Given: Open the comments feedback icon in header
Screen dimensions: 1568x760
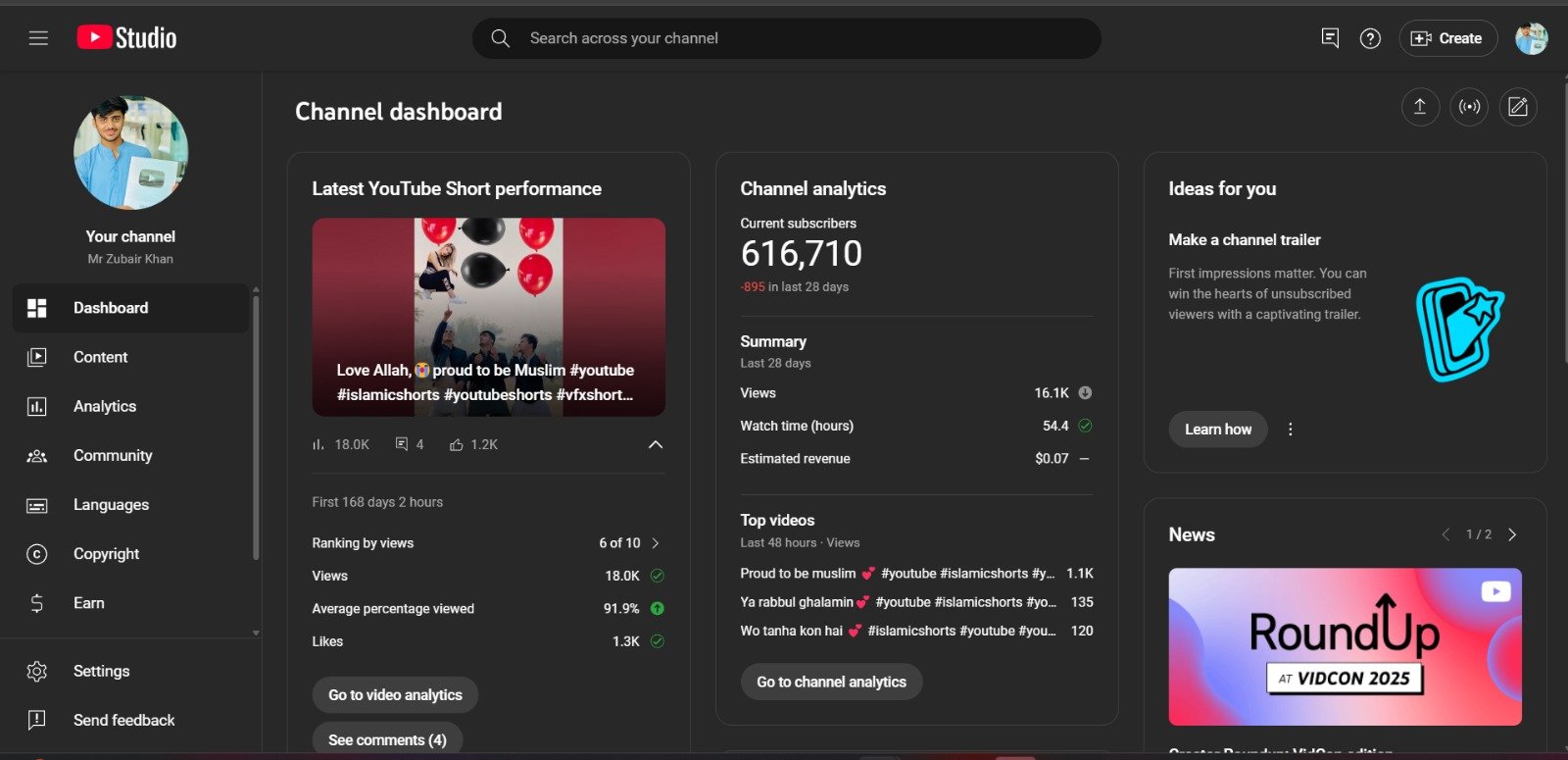Looking at the screenshot, I should (1330, 38).
